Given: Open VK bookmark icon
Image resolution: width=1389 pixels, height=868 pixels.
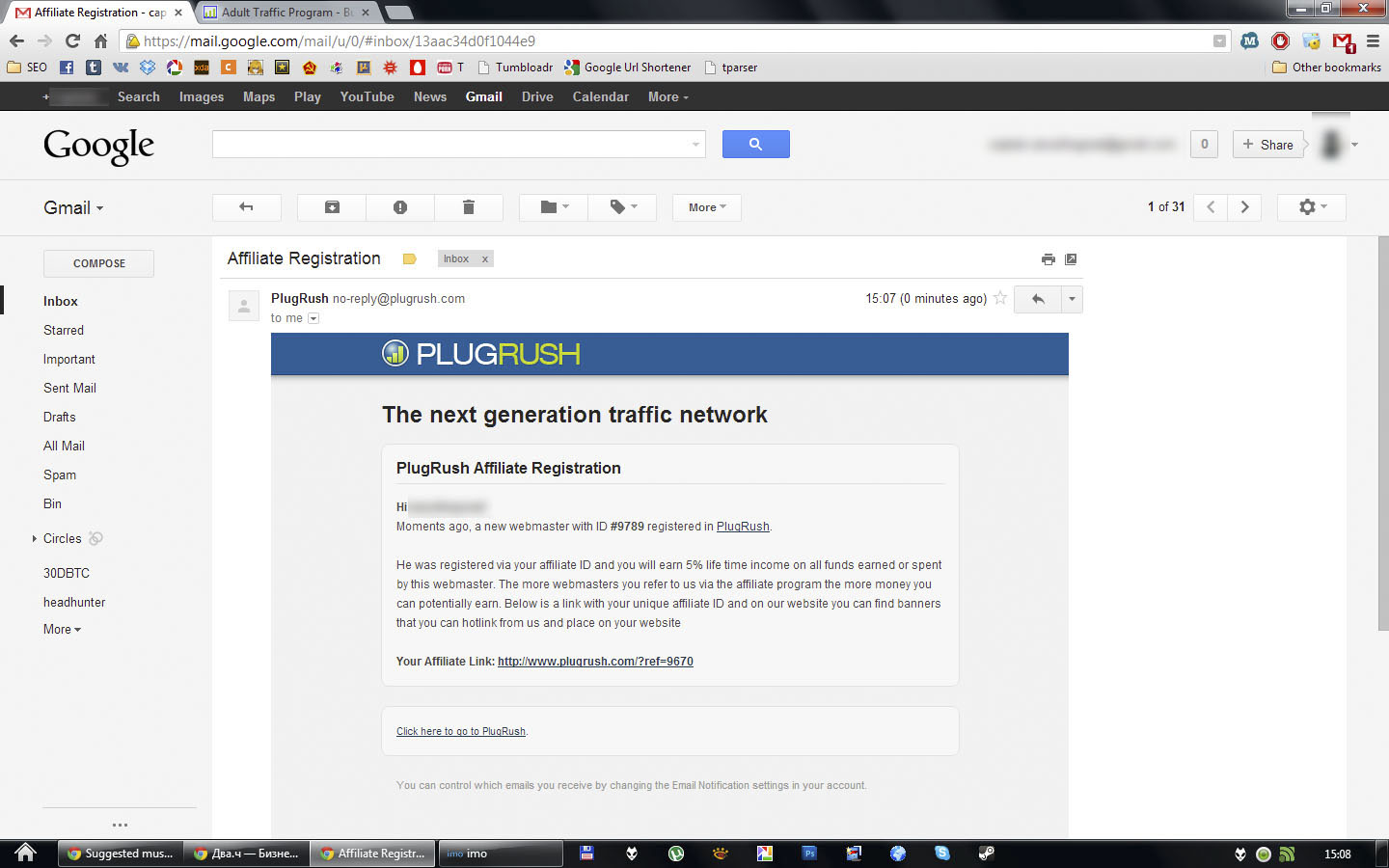Looking at the screenshot, I should [x=121, y=68].
